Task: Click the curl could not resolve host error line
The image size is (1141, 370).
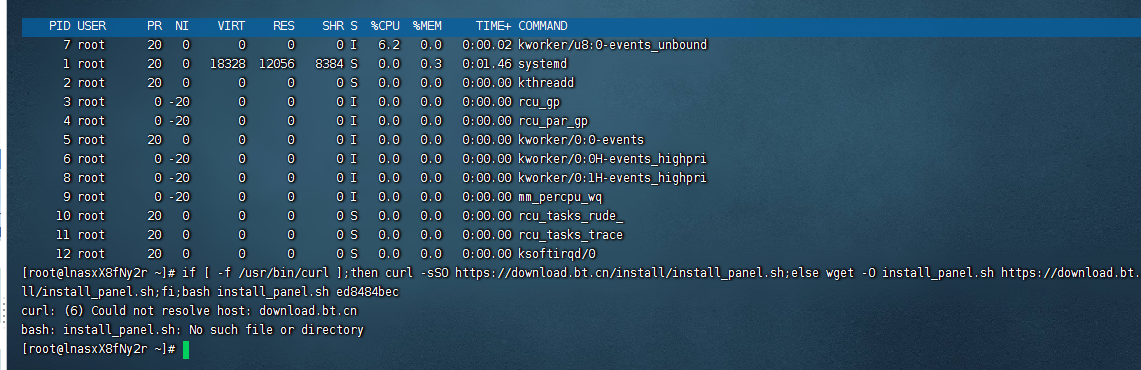Action: tap(189, 311)
